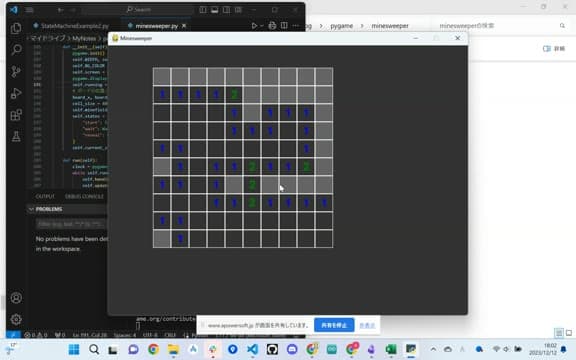Click the details pane button in File Explorer

[x=554, y=48]
